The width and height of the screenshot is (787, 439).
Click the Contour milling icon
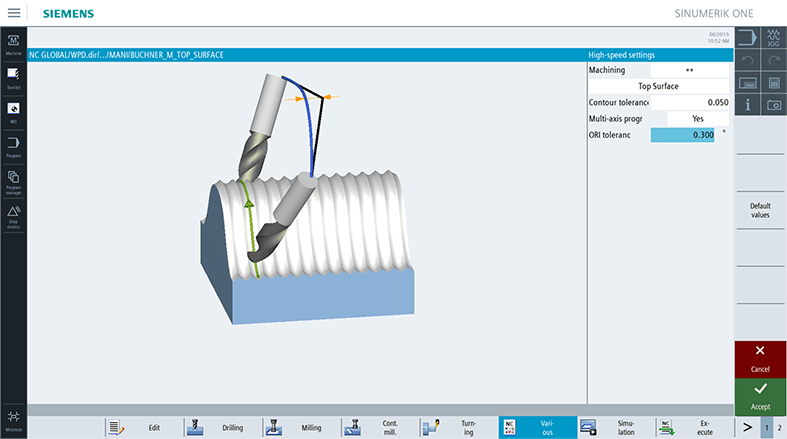click(352, 427)
